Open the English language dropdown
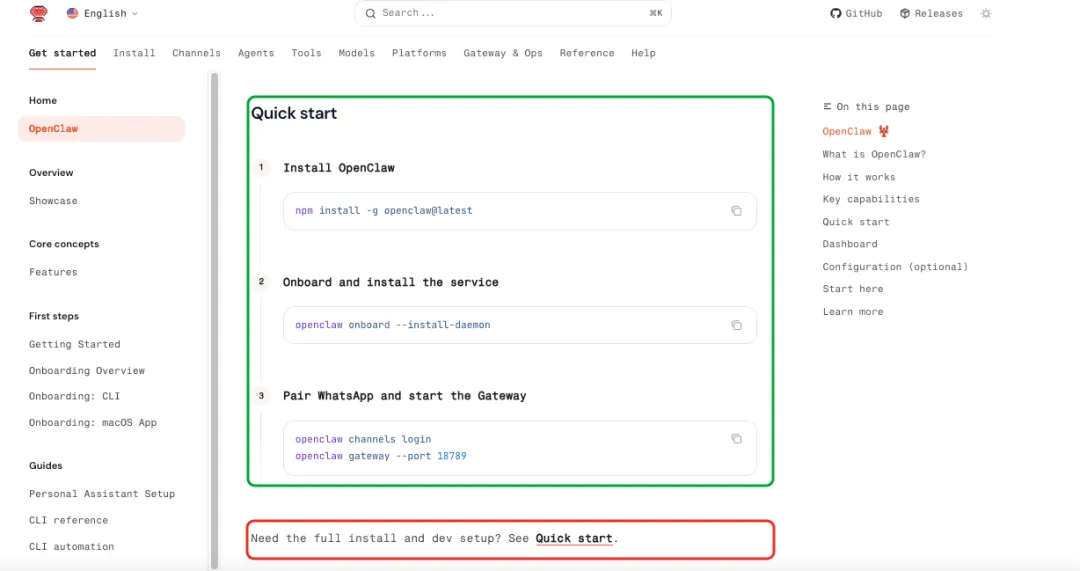 pyautogui.click(x=102, y=14)
